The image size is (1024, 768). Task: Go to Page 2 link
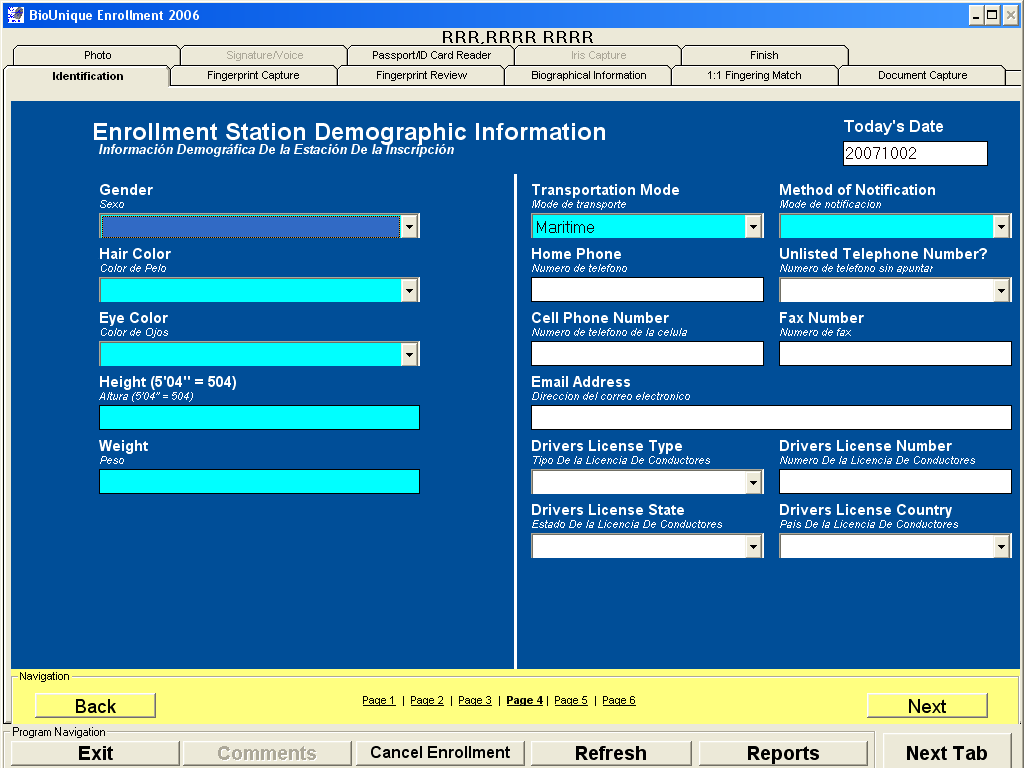click(x=426, y=700)
